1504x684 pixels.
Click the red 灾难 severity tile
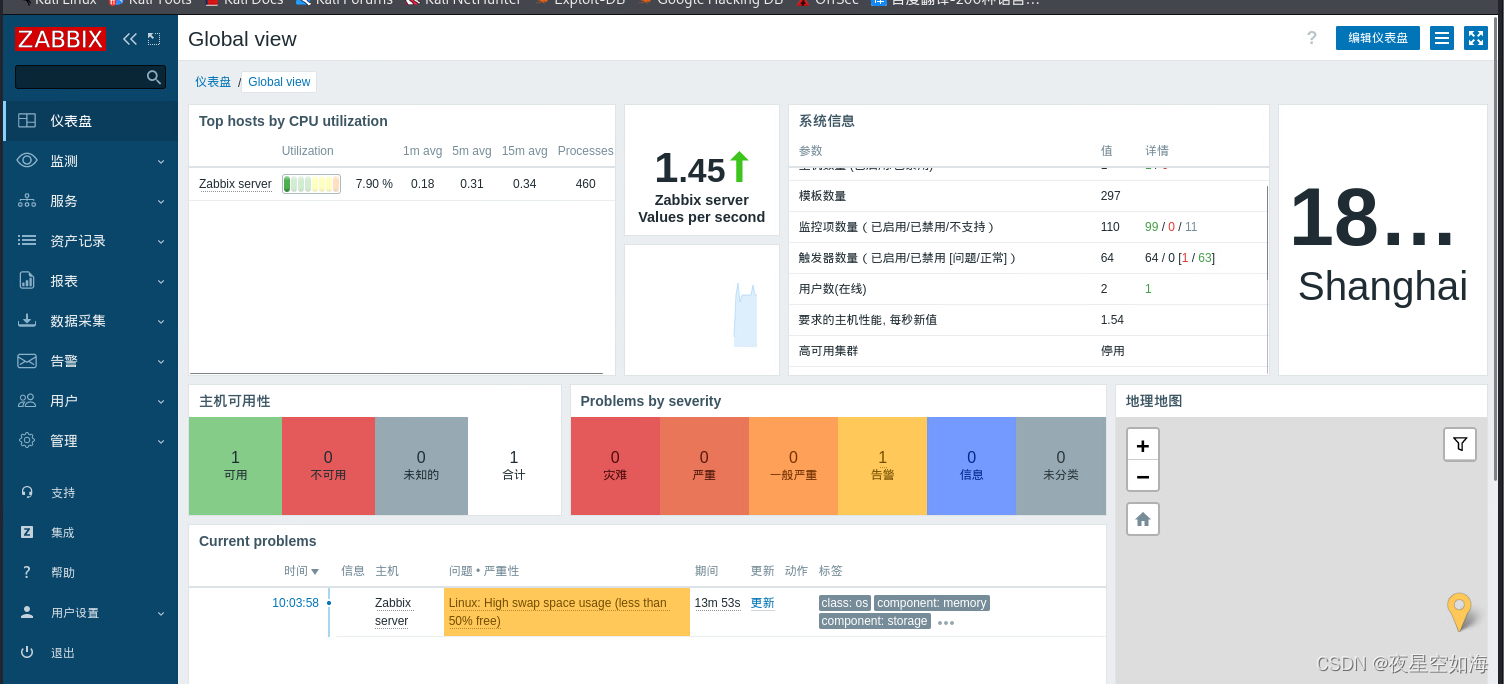(x=615, y=466)
